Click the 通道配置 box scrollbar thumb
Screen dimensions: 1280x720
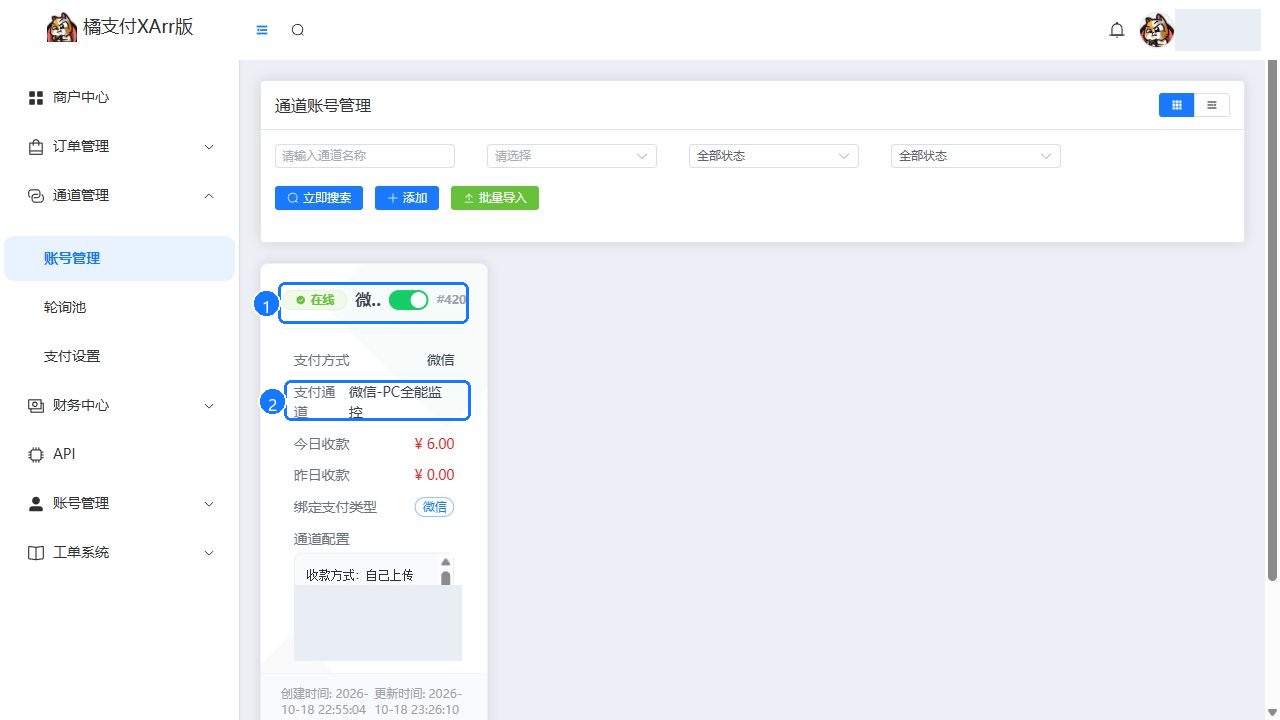(x=446, y=578)
